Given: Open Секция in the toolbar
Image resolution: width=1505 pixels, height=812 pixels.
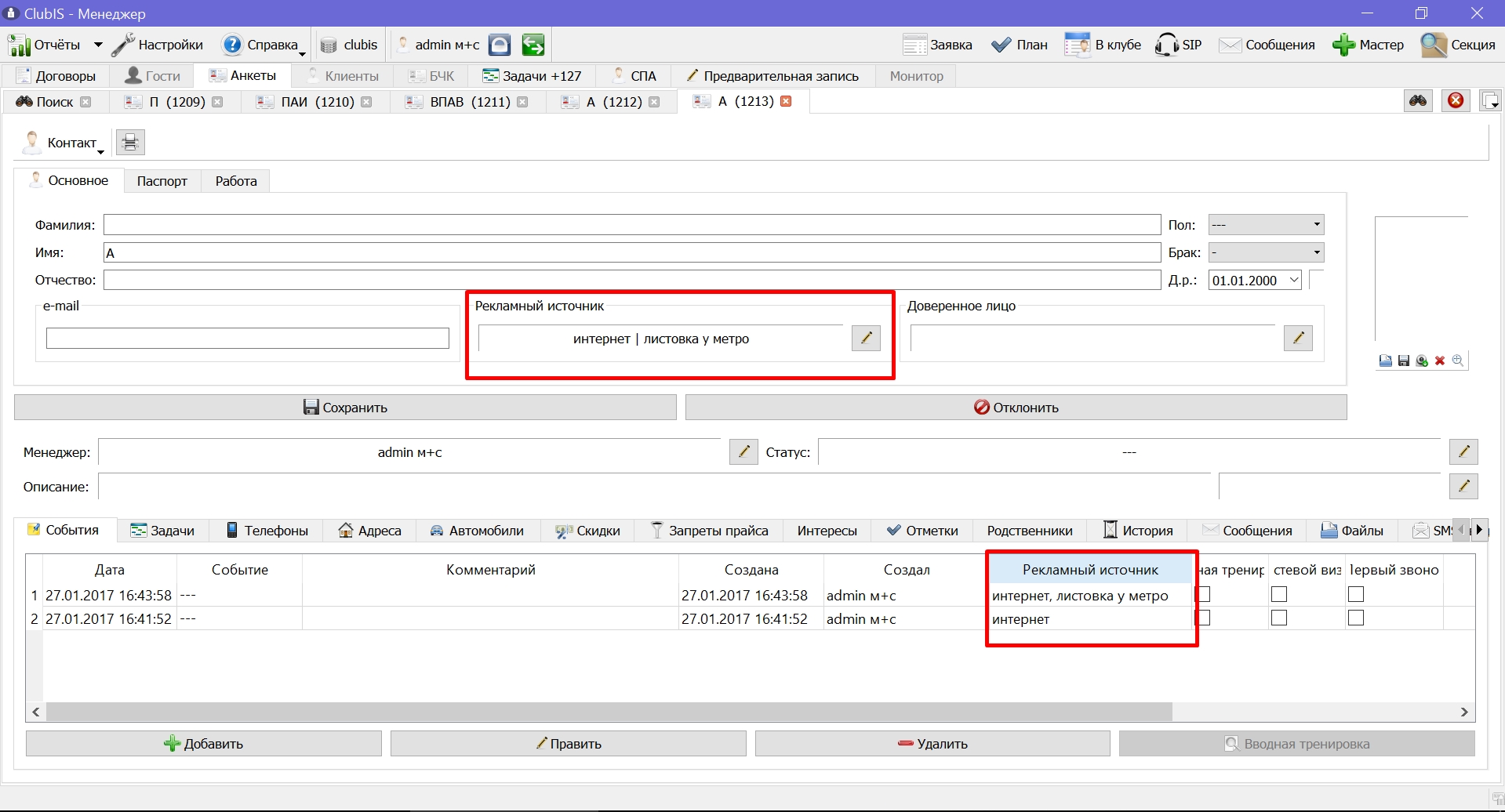Looking at the screenshot, I should 1459,45.
